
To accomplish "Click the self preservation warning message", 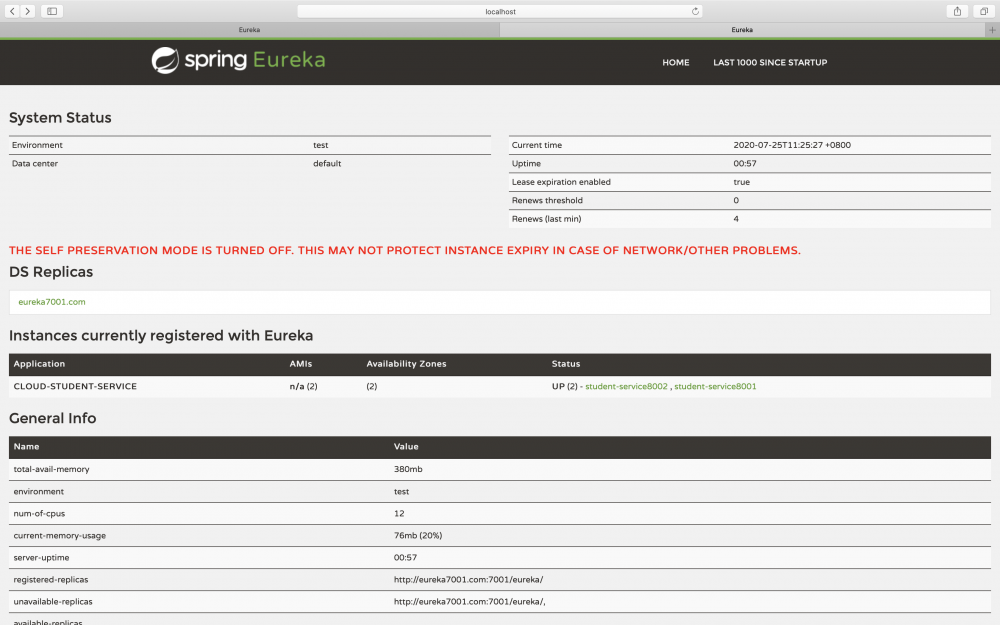I will pos(403,250).
